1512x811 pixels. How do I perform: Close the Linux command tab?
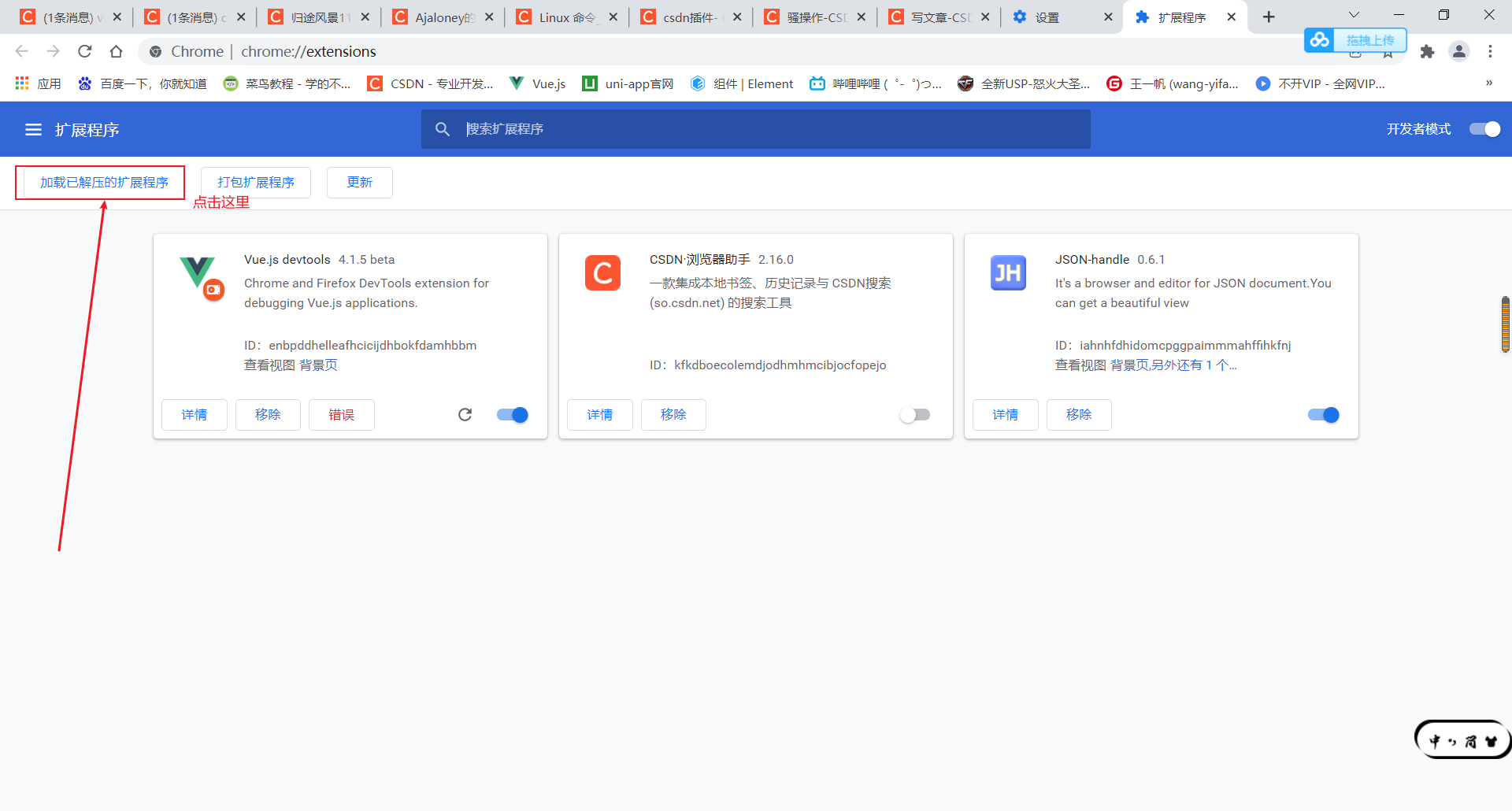613,17
